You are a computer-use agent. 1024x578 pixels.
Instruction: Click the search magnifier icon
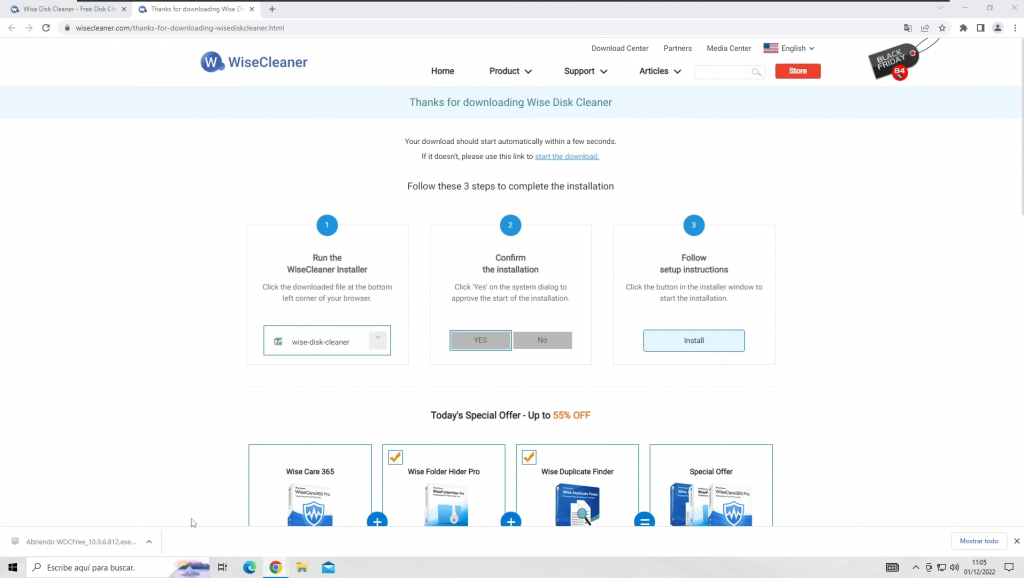click(x=756, y=72)
